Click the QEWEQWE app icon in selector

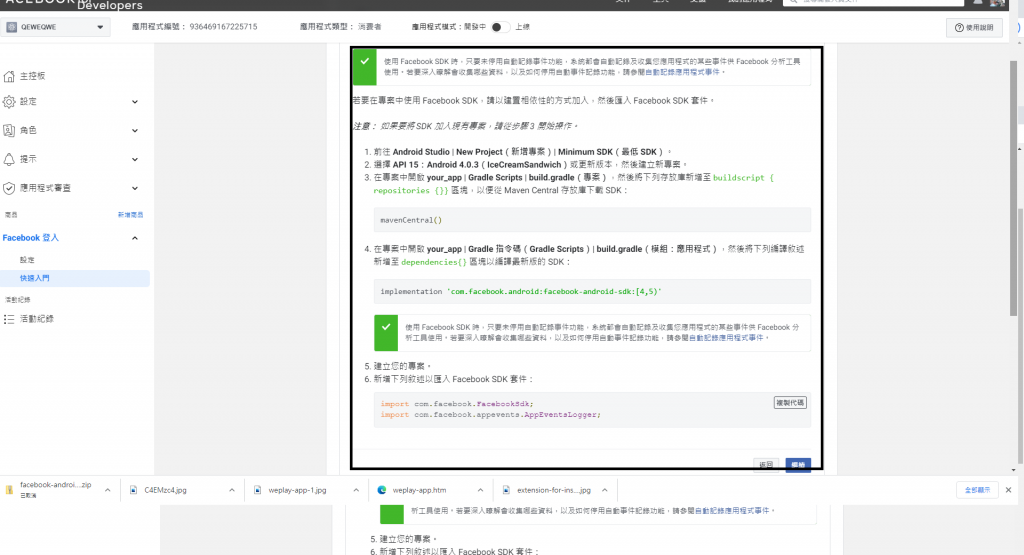tap(12, 27)
